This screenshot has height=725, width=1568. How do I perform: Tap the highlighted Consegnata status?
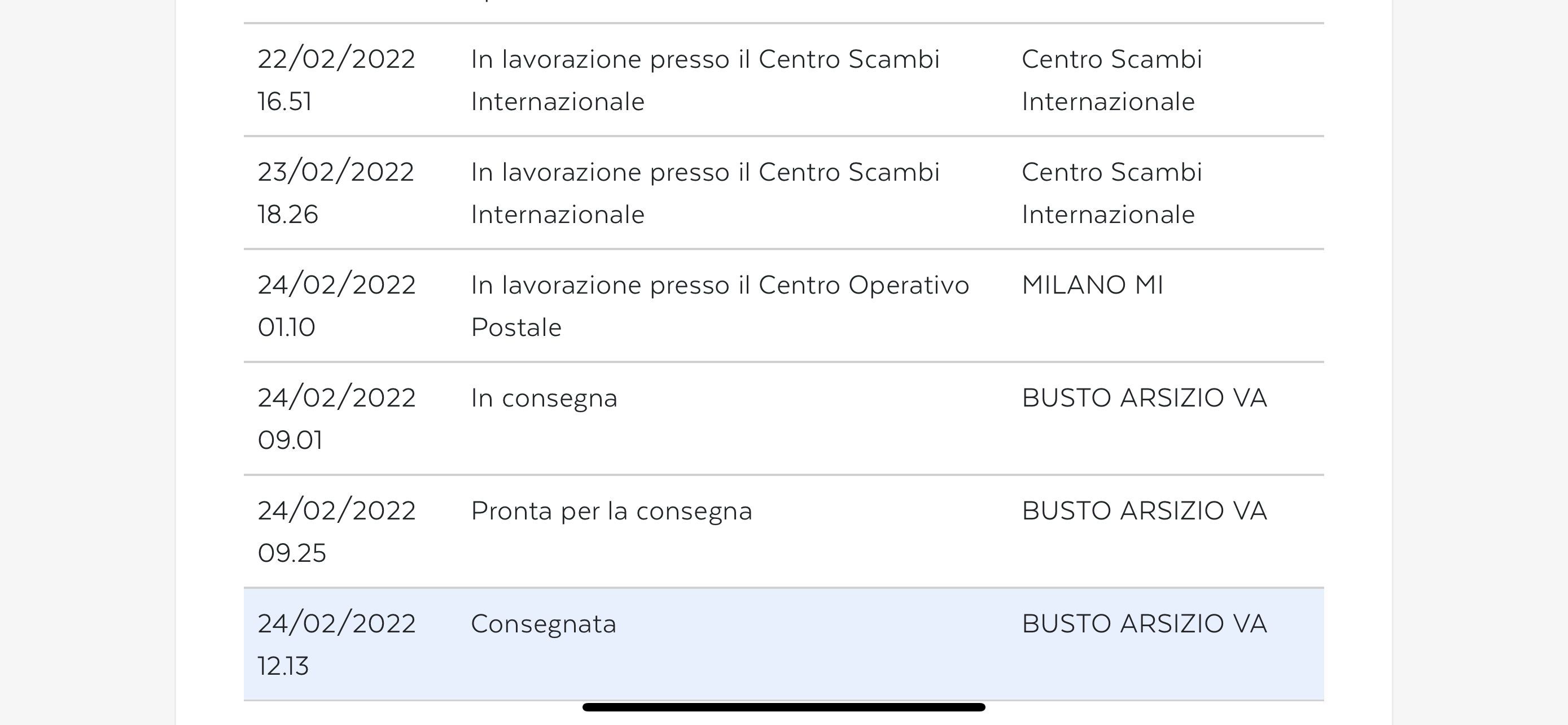pyautogui.click(x=543, y=624)
